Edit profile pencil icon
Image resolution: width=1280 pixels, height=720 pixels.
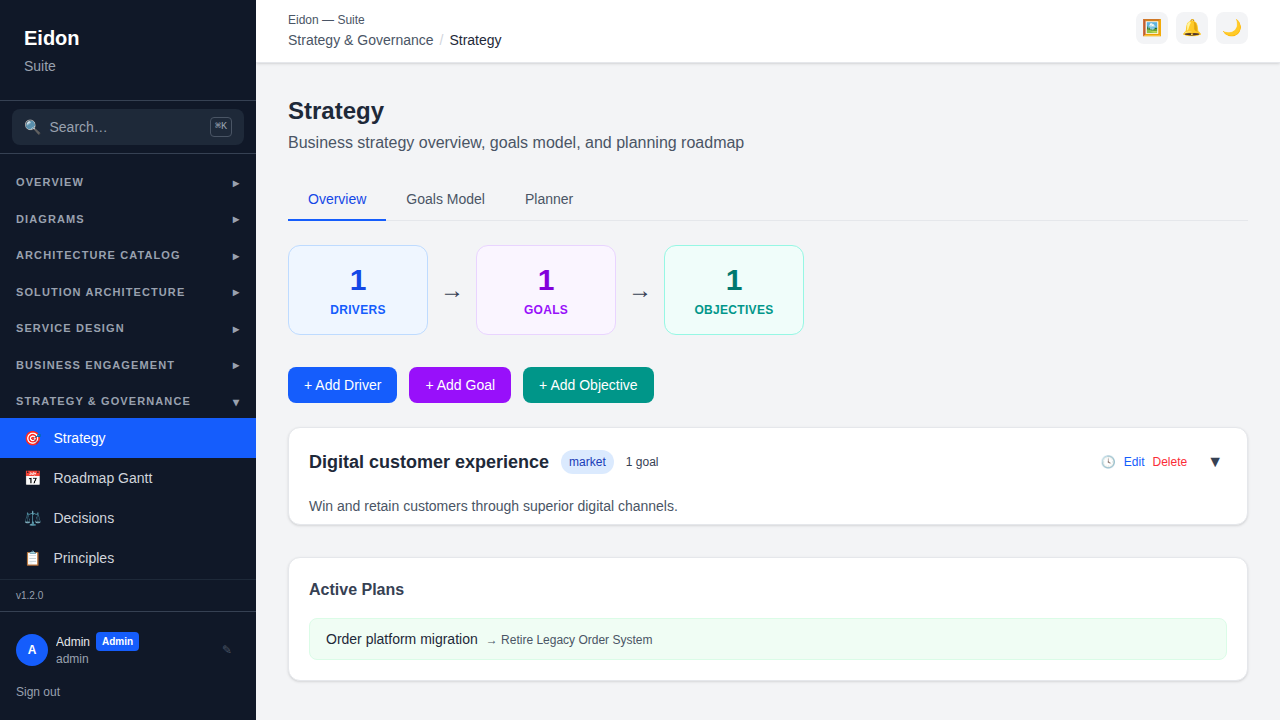click(227, 650)
